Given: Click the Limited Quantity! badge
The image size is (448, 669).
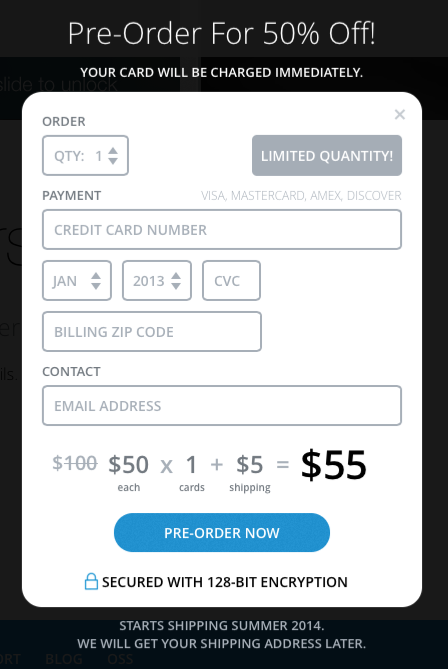Looking at the screenshot, I should pos(327,155).
